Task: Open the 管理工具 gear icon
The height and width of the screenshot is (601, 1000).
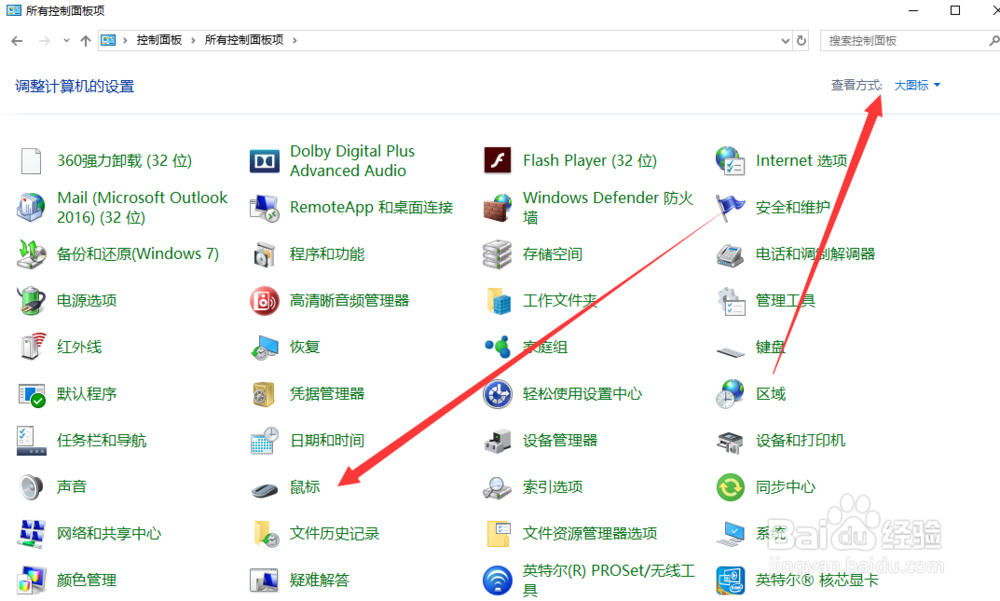Action: (x=731, y=301)
